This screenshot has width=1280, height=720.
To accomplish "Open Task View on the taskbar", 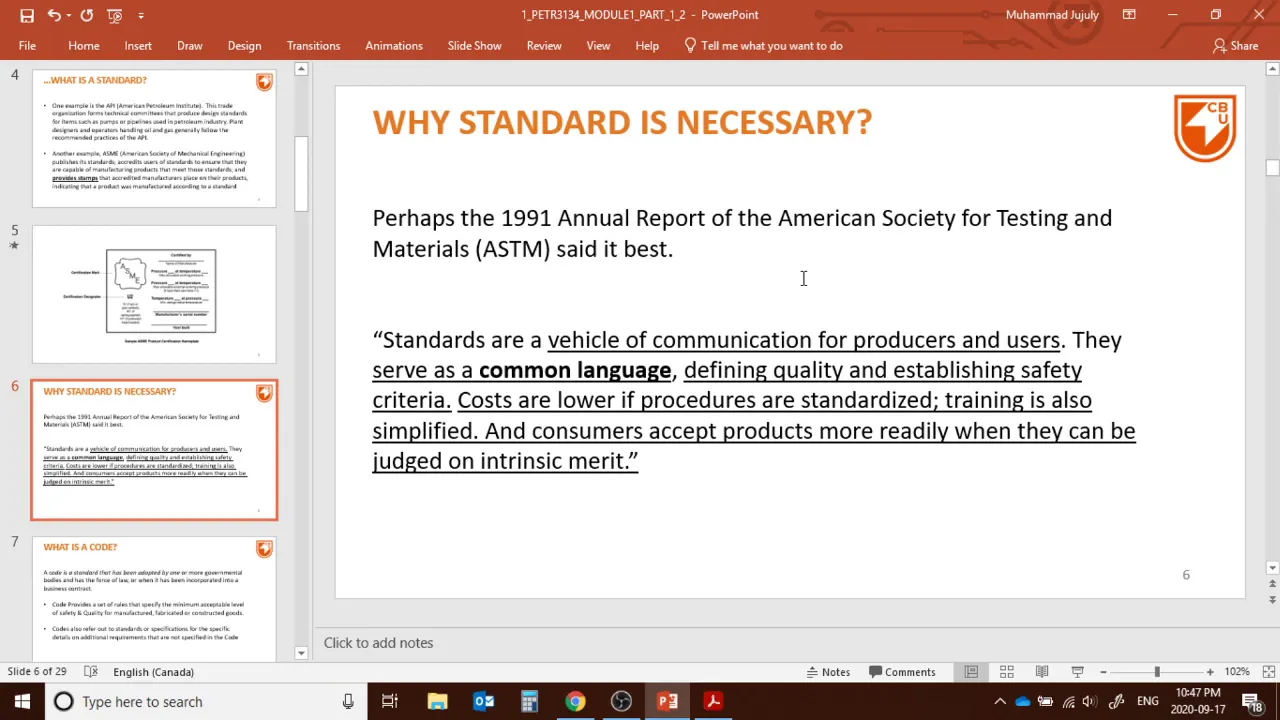I will [x=390, y=702].
